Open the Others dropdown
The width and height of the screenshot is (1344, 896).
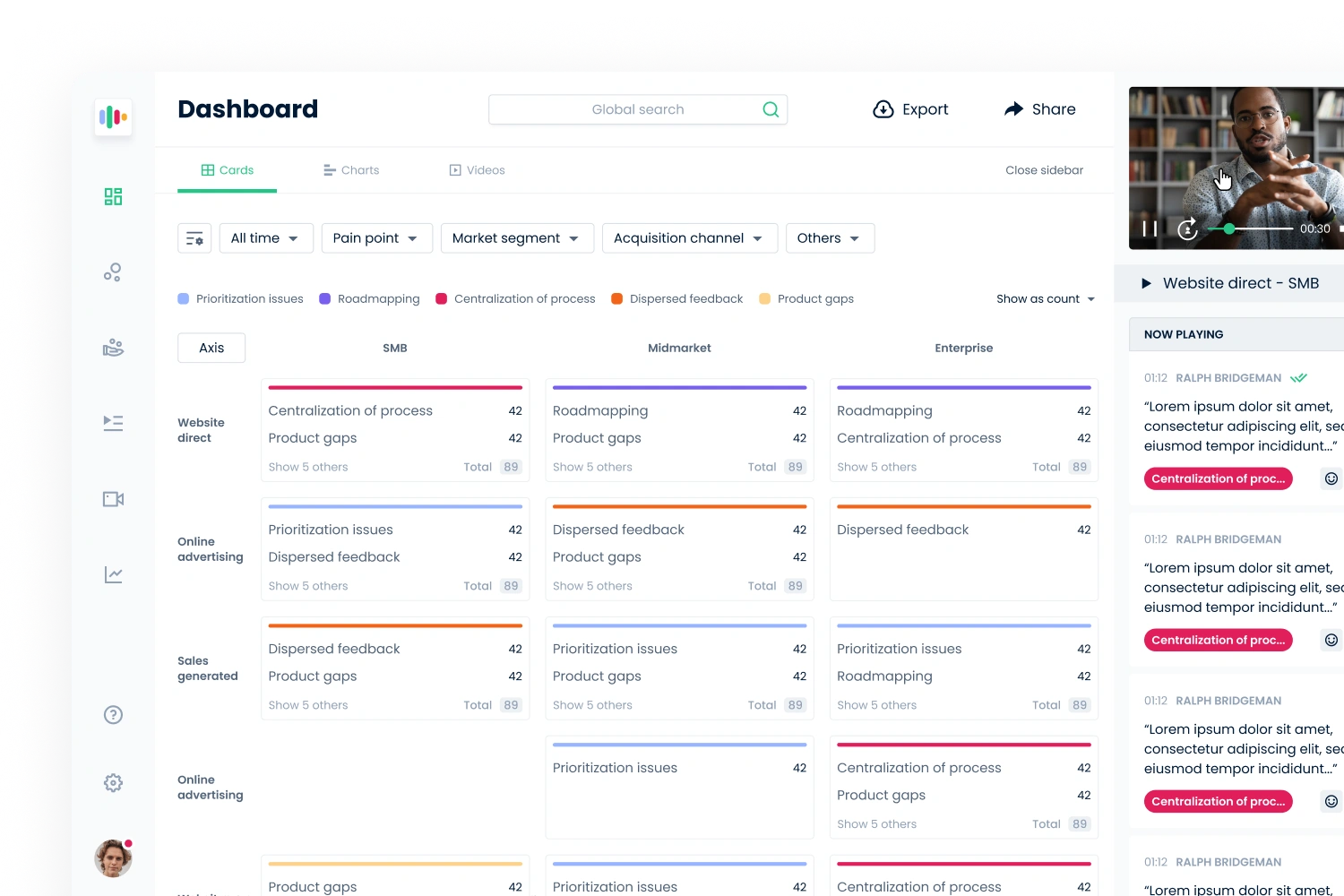(830, 238)
